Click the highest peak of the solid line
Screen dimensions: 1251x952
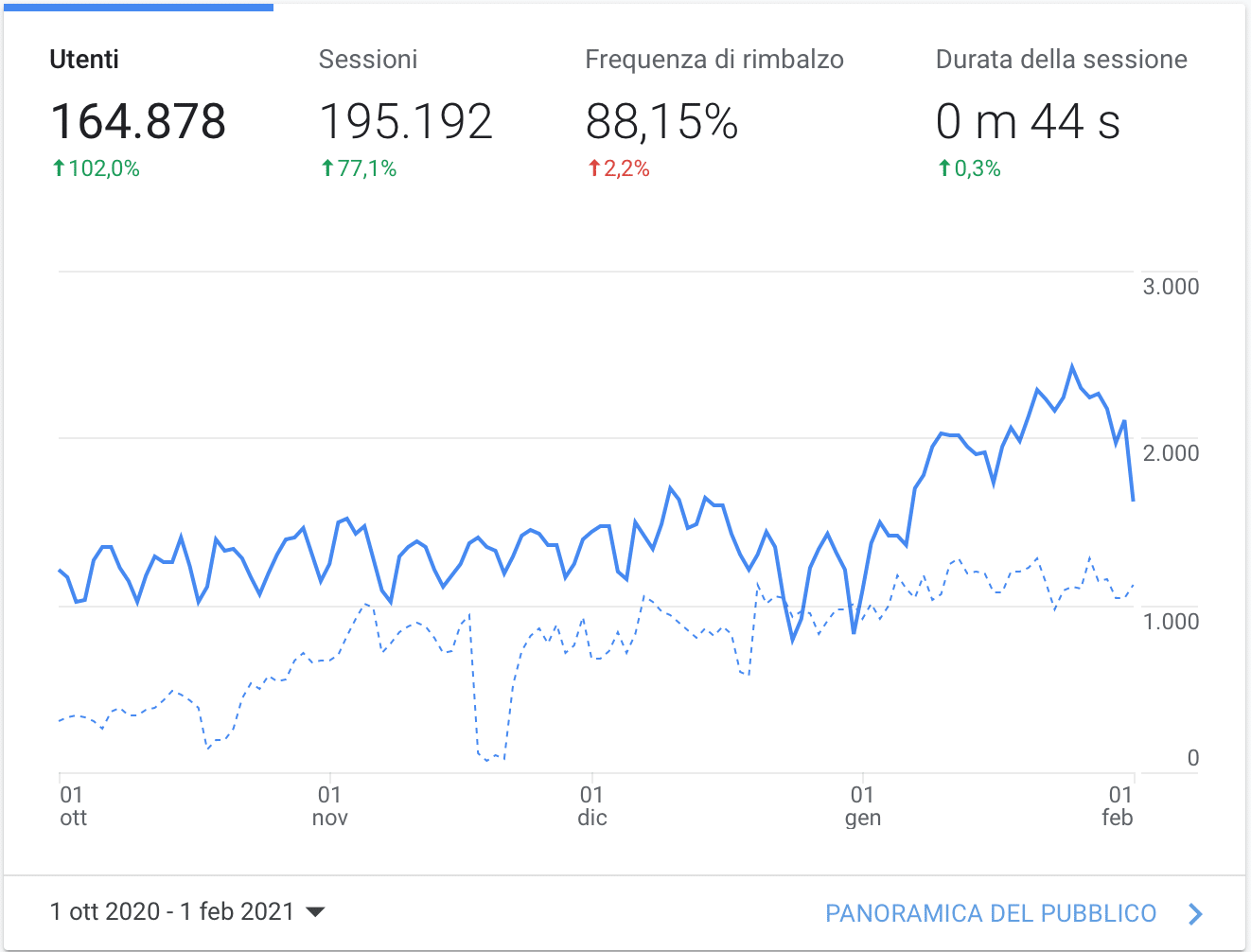coord(1072,366)
